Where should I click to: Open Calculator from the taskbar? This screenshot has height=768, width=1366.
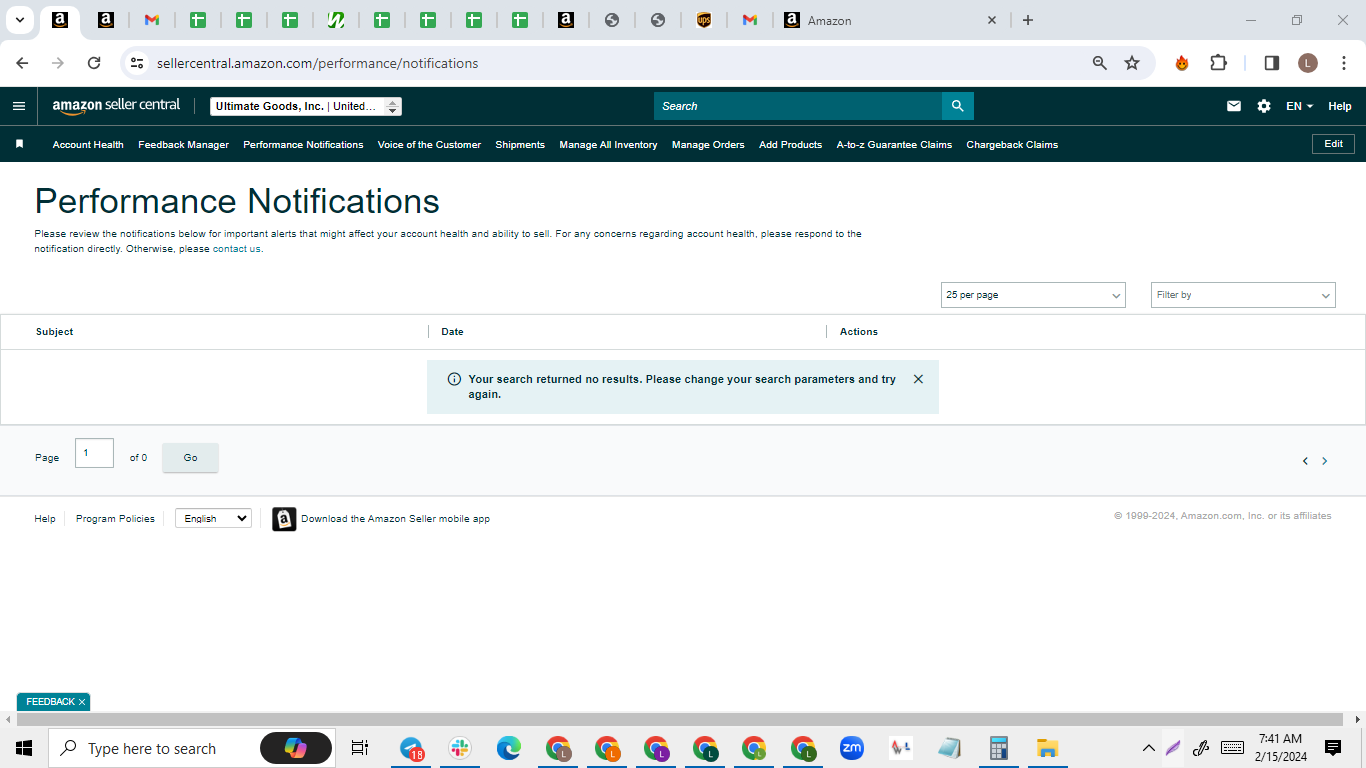pos(998,748)
